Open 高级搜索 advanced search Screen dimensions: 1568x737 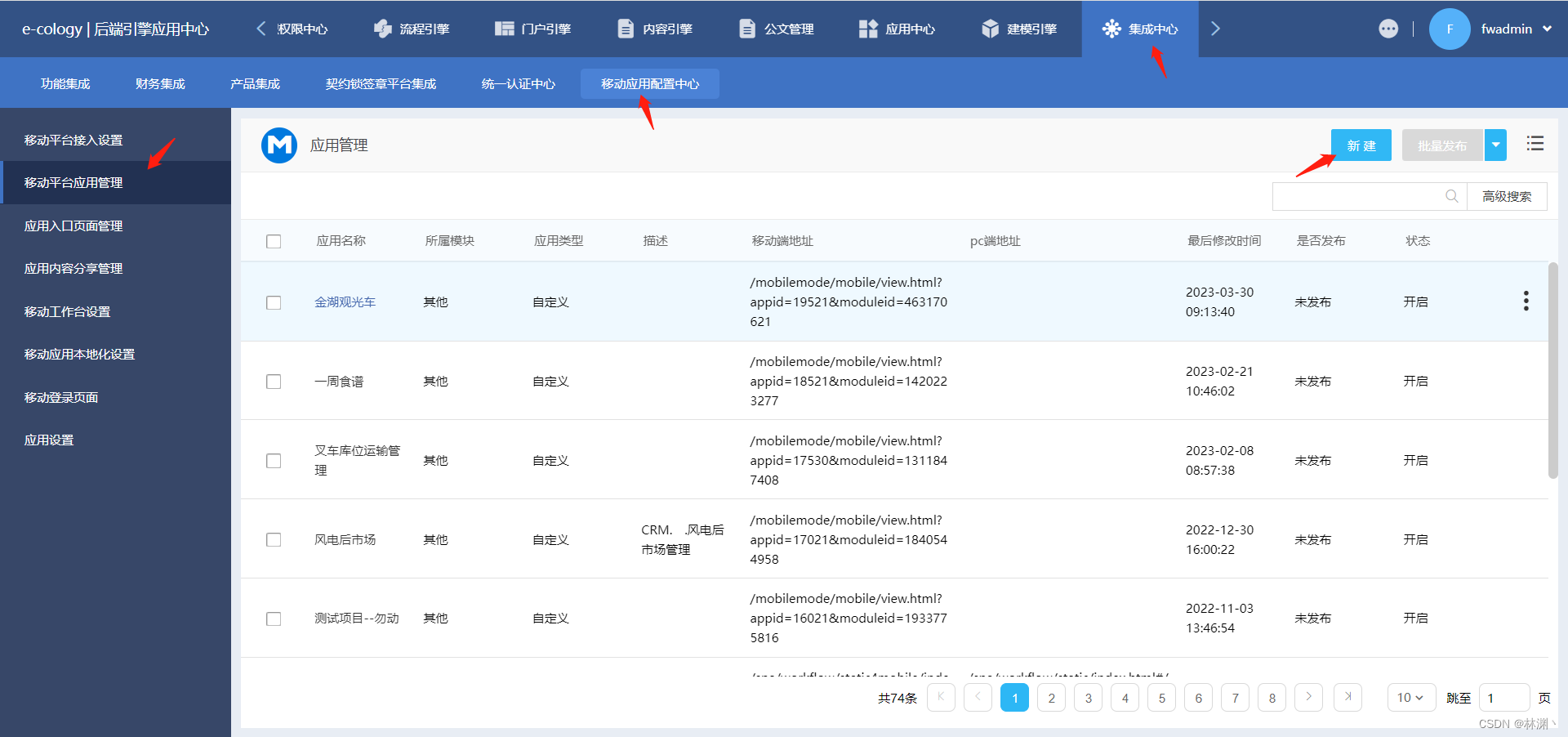coord(1507,196)
